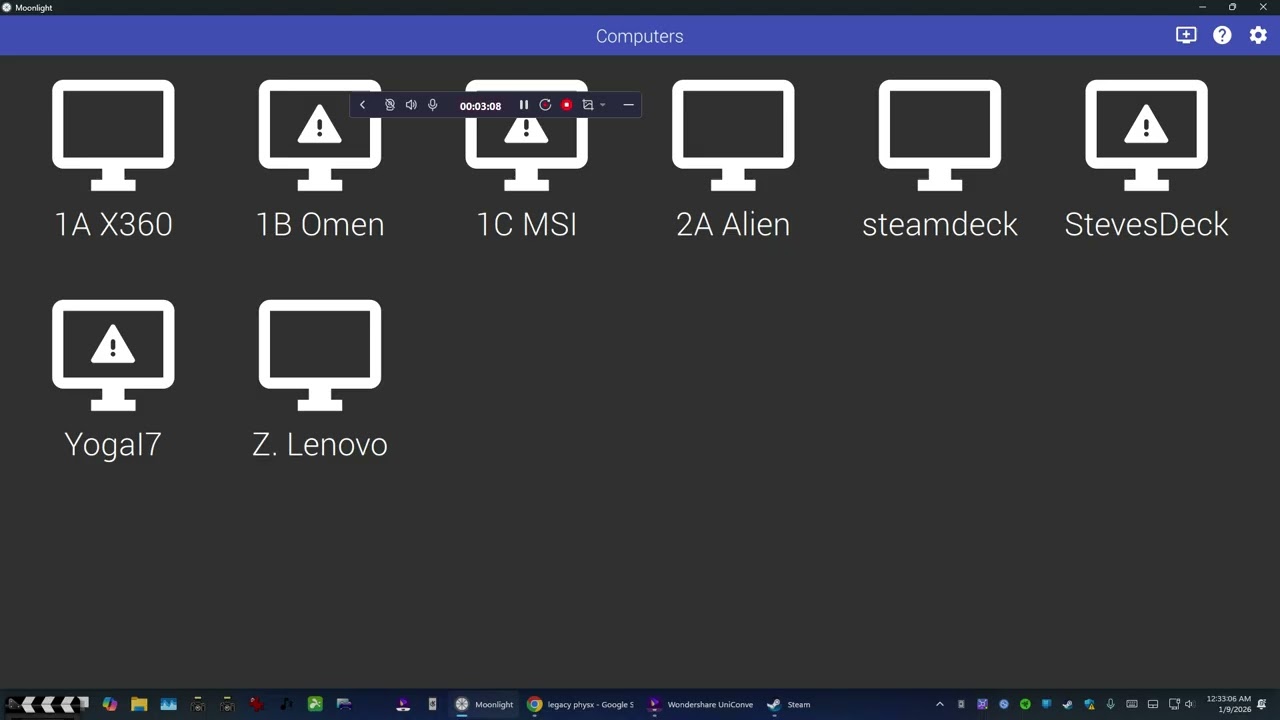
Task: Open Windows Security tray icon with warning
Action: [x=1089, y=704]
